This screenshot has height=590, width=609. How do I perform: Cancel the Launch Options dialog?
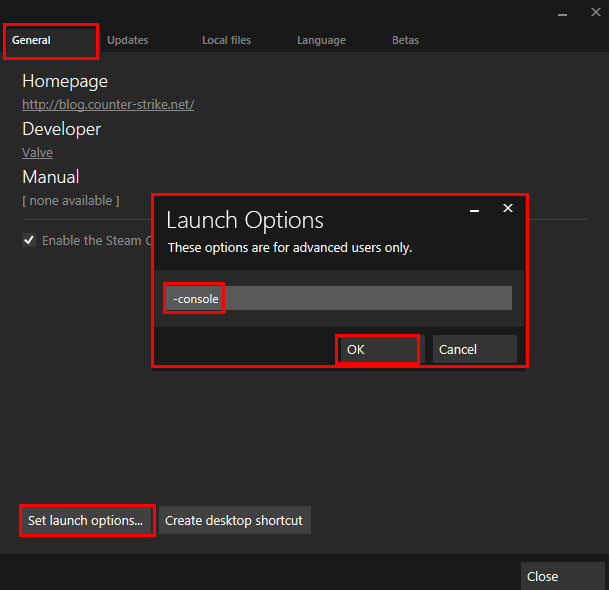pyautogui.click(x=475, y=349)
